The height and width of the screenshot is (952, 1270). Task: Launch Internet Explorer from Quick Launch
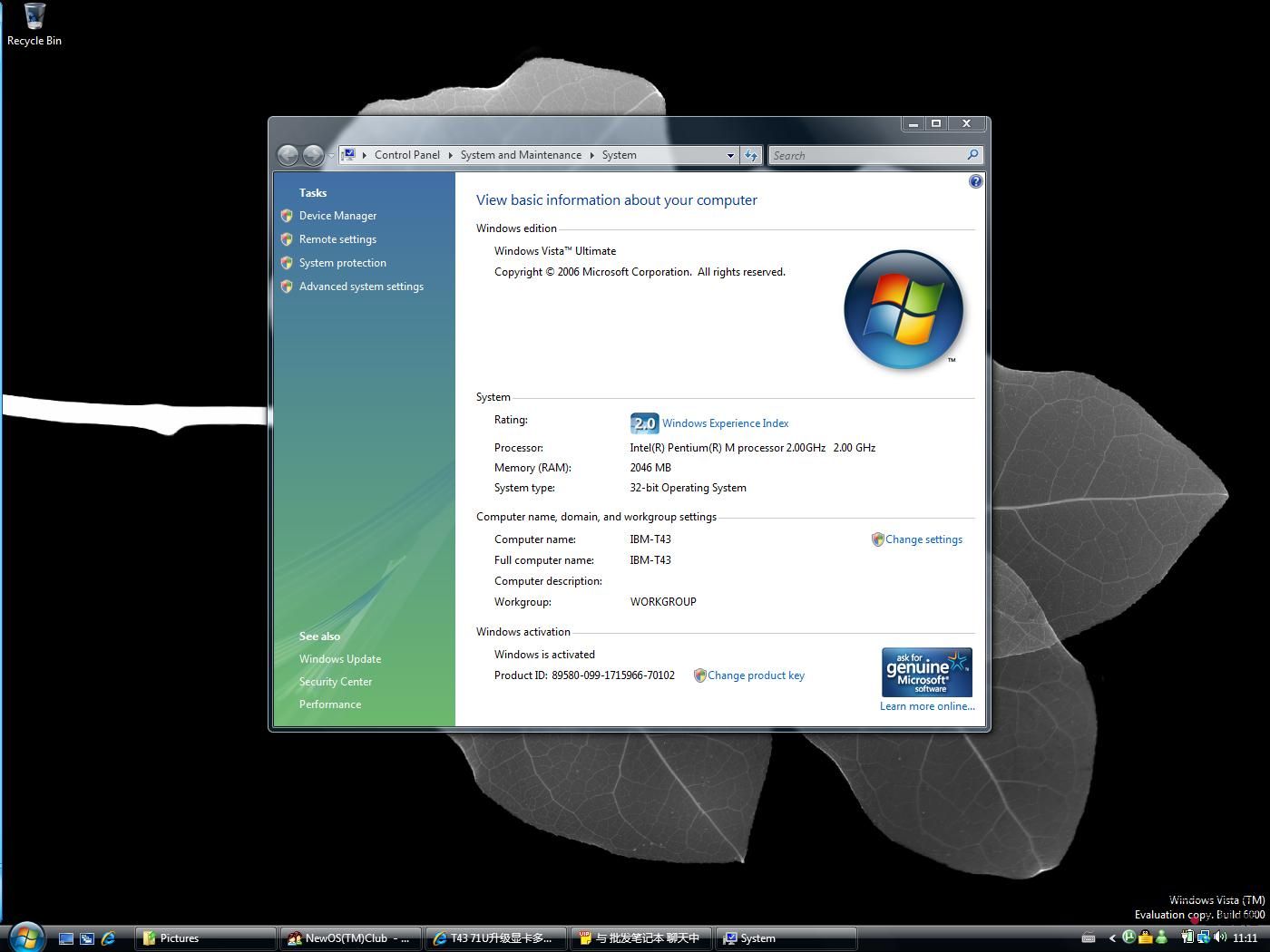(108, 938)
